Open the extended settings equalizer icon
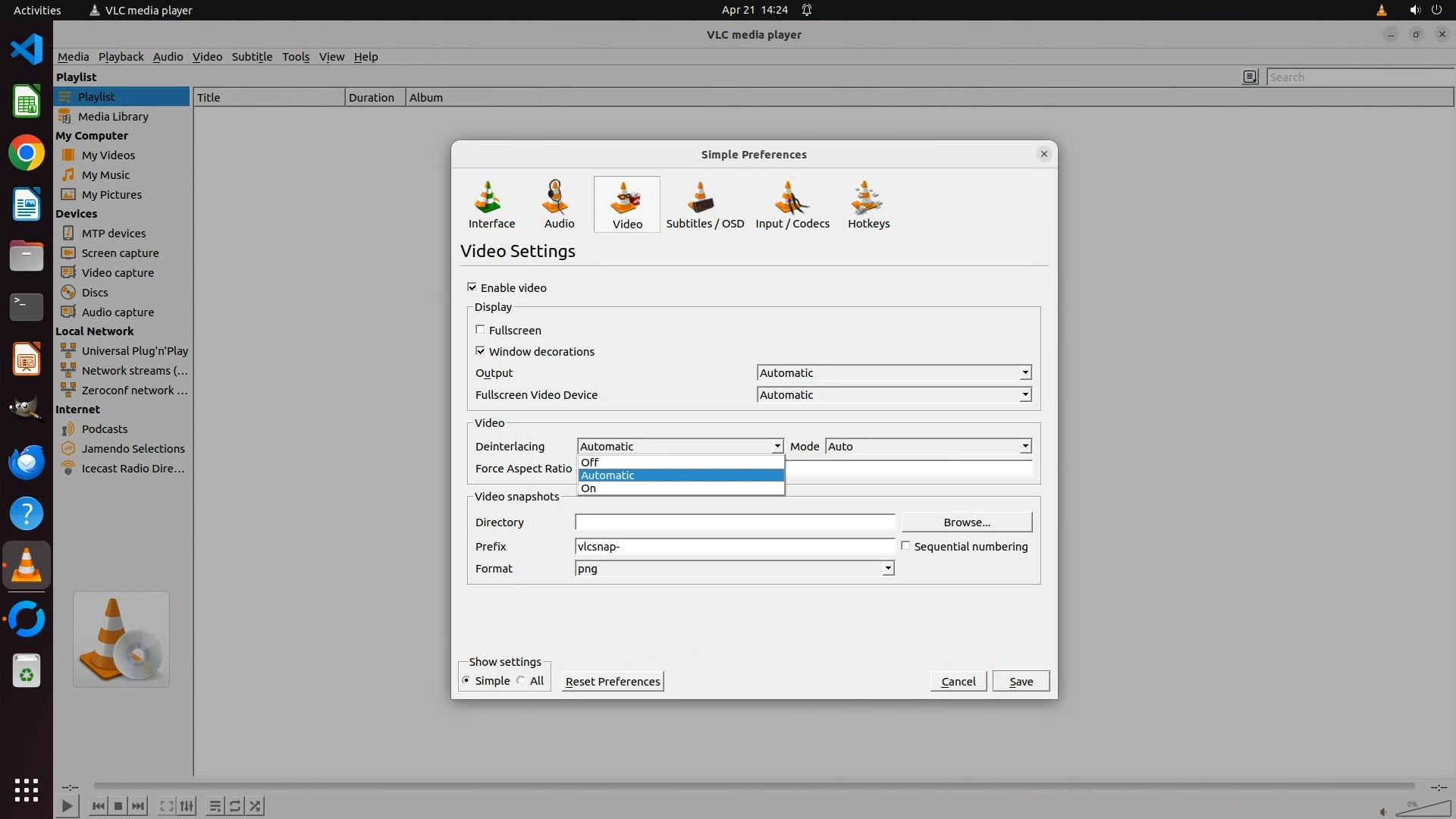The image size is (1456, 819). tap(187, 806)
